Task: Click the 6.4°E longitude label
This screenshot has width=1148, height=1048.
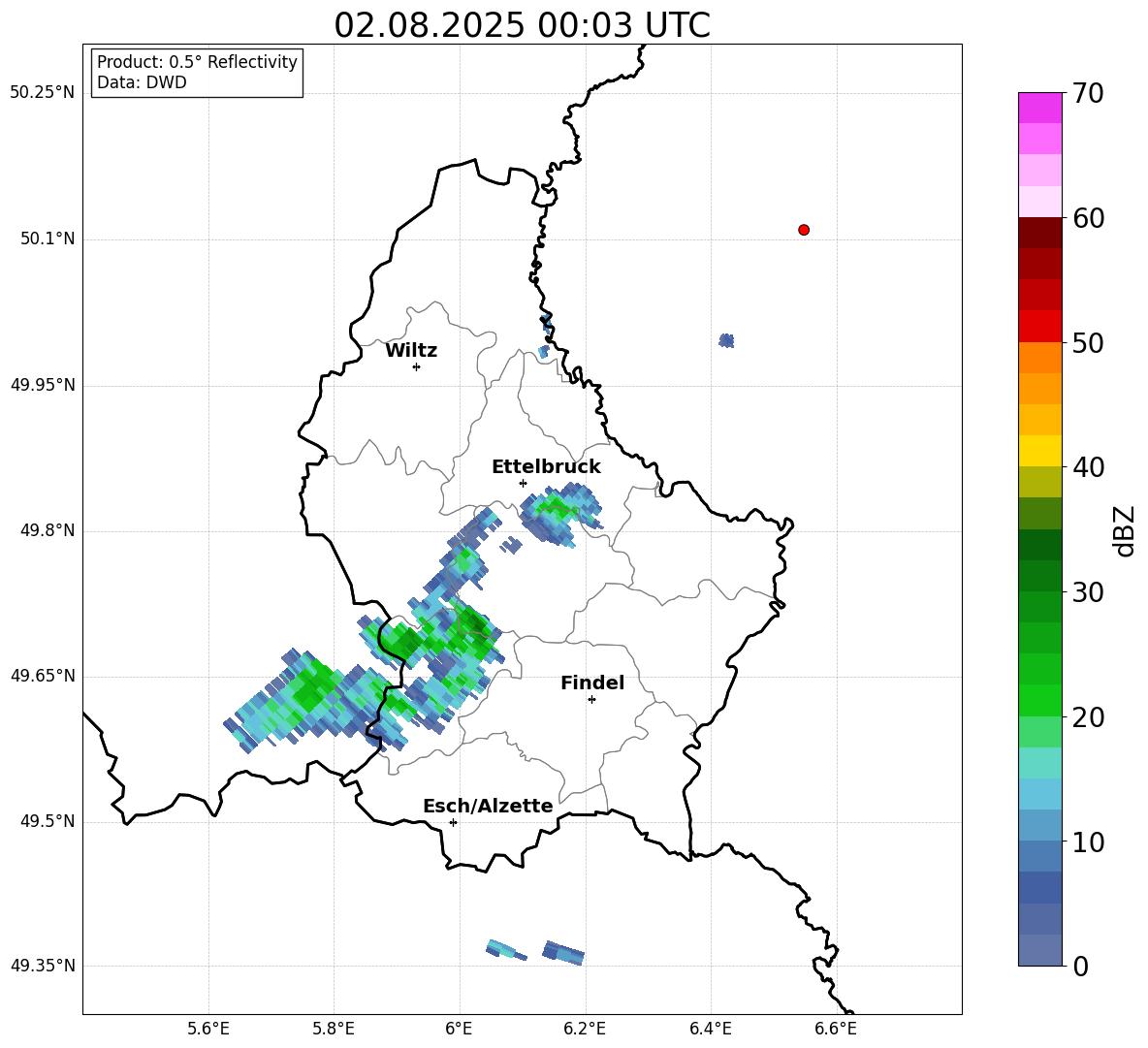Action: [x=710, y=1029]
